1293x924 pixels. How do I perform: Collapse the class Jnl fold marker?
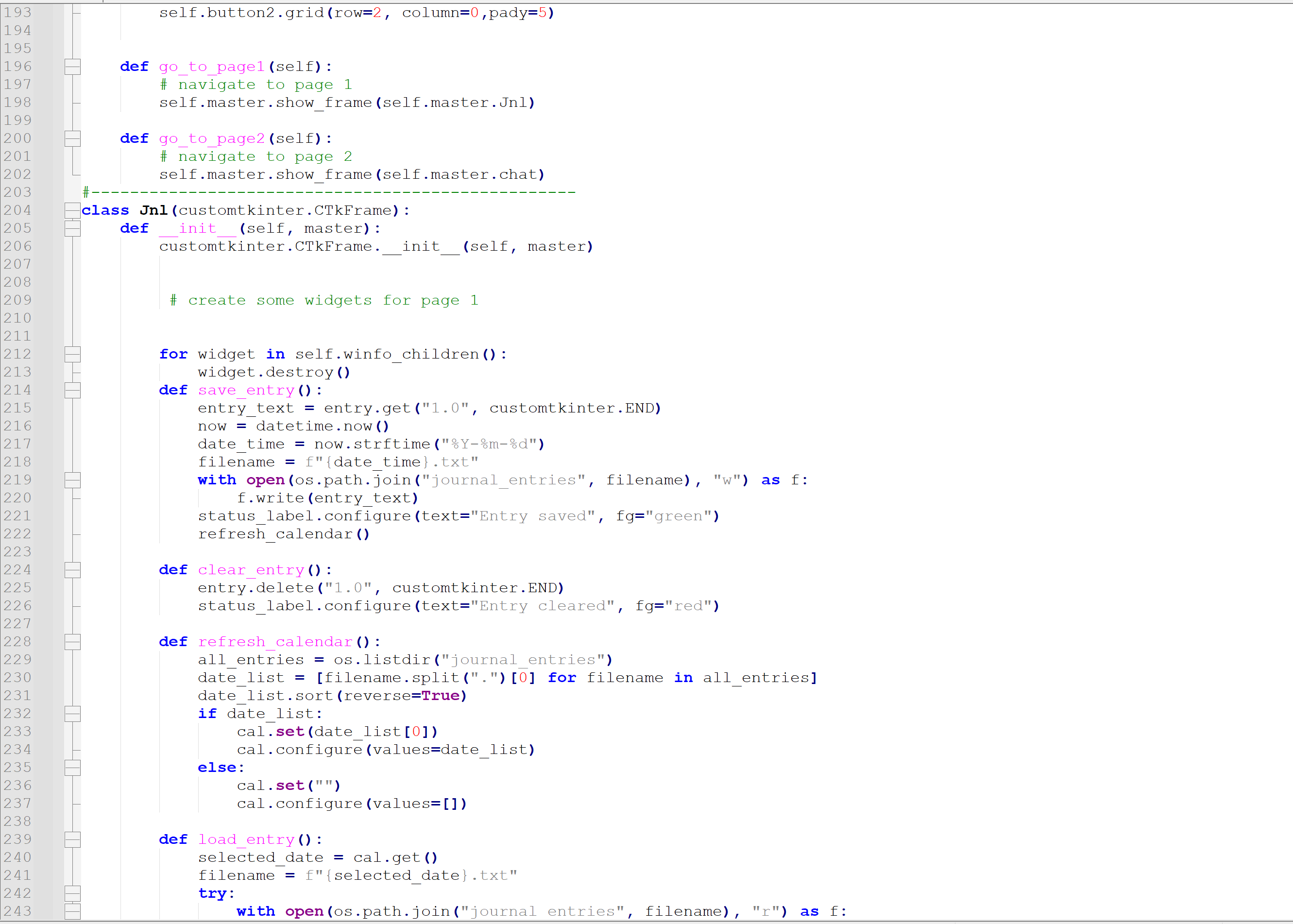[72, 210]
